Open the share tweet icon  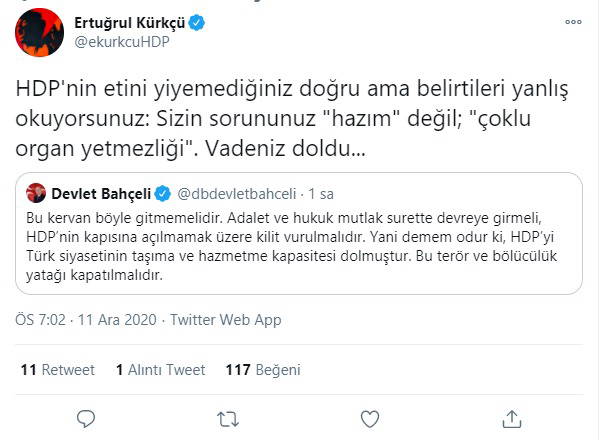pyautogui.click(x=512, y=416)
